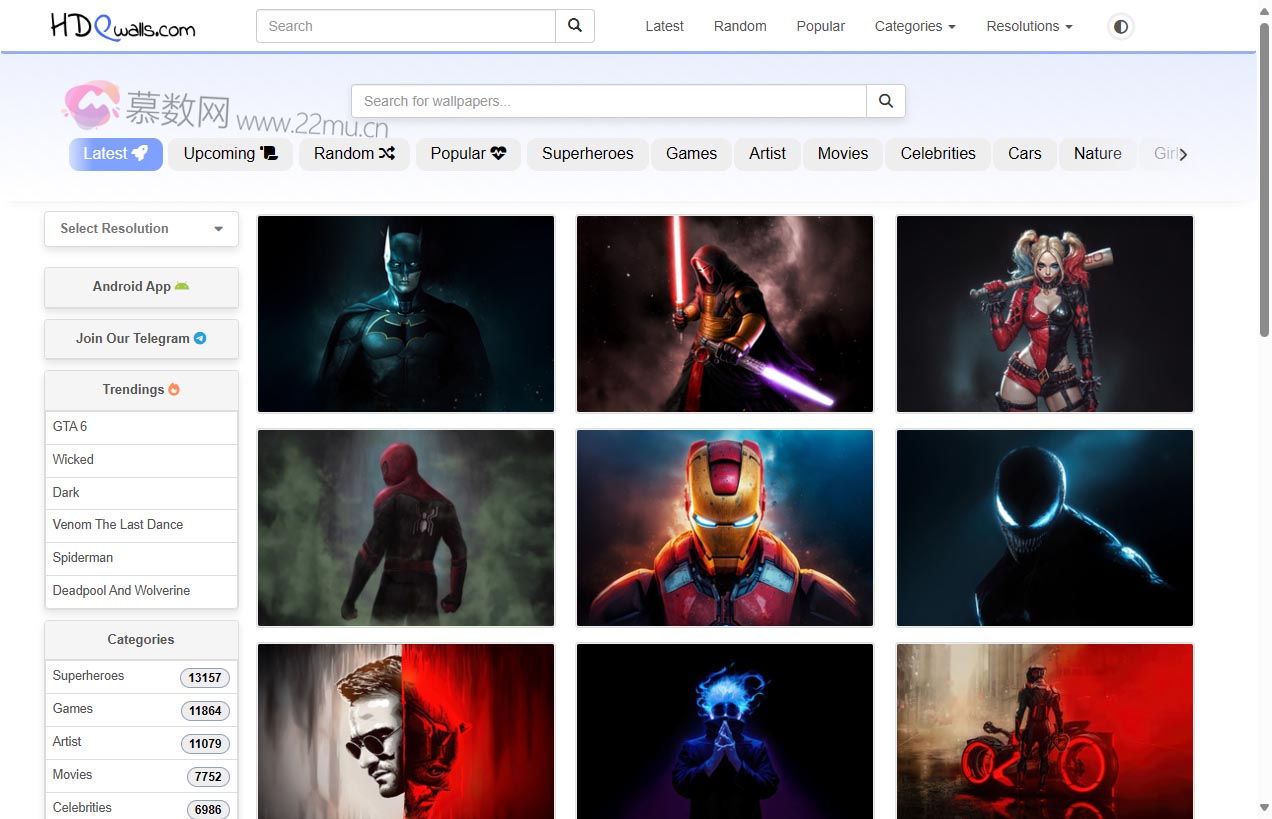Expand the Categories dropdown in navbar

click(914, 27)
